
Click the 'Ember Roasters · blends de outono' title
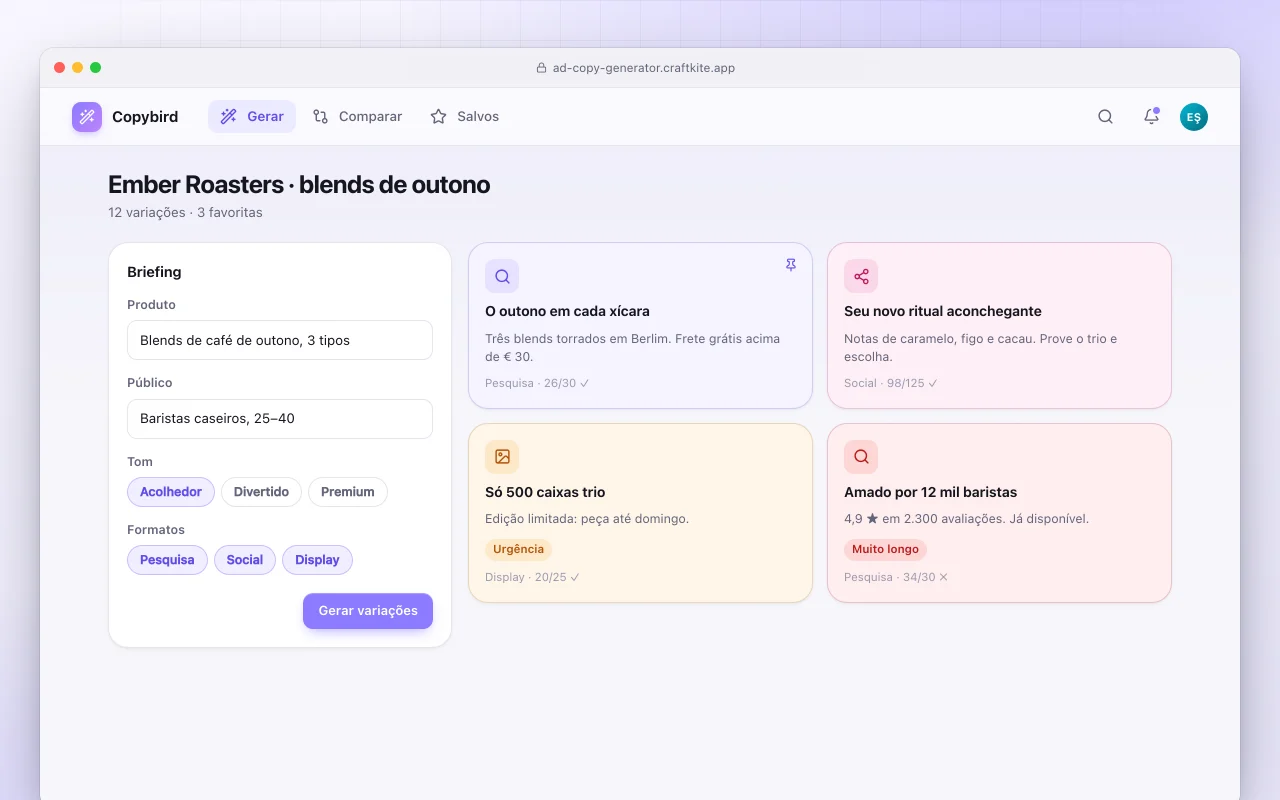coord(299,185)
